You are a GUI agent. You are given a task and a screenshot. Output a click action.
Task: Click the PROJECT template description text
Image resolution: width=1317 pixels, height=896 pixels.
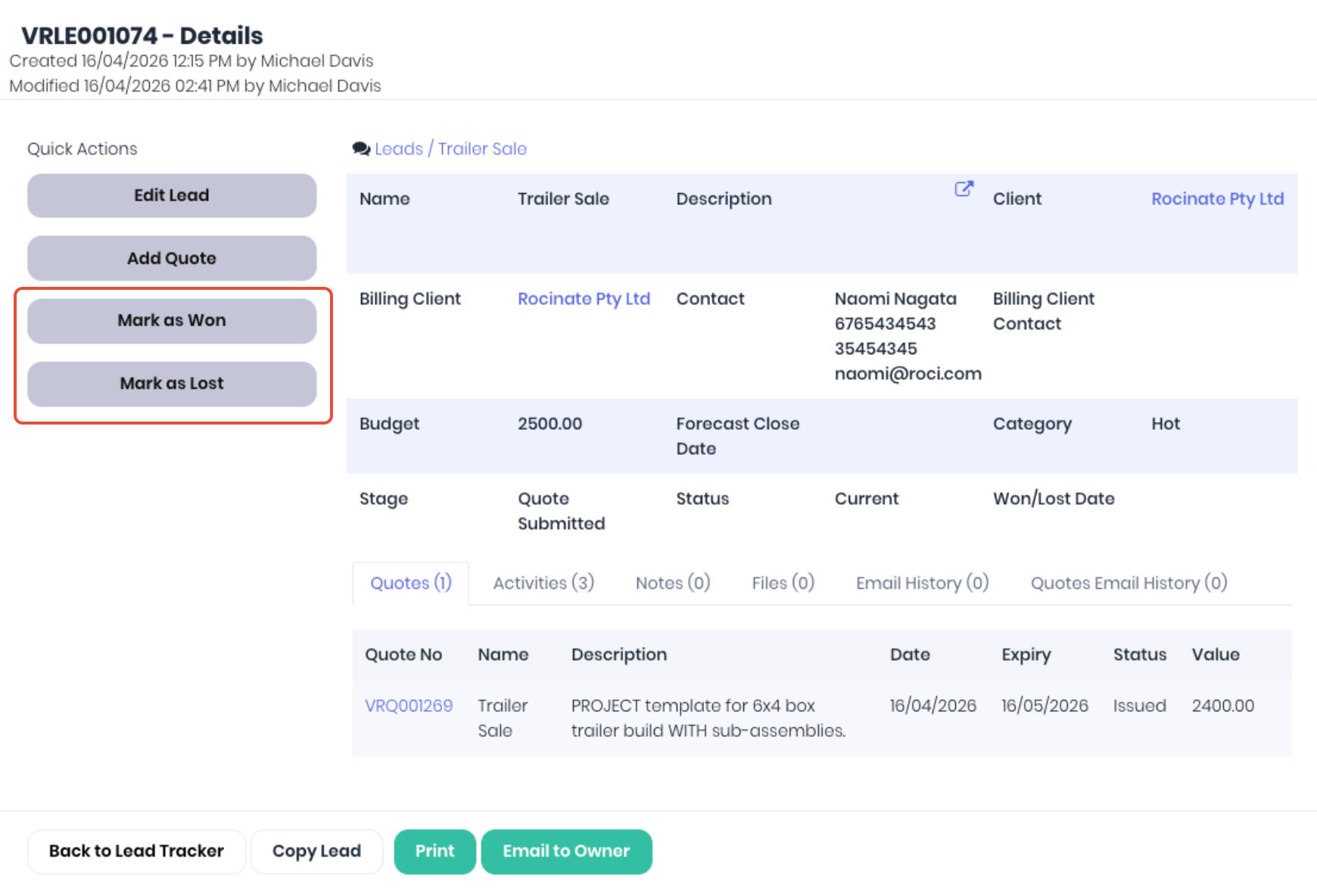click(708, 718)
